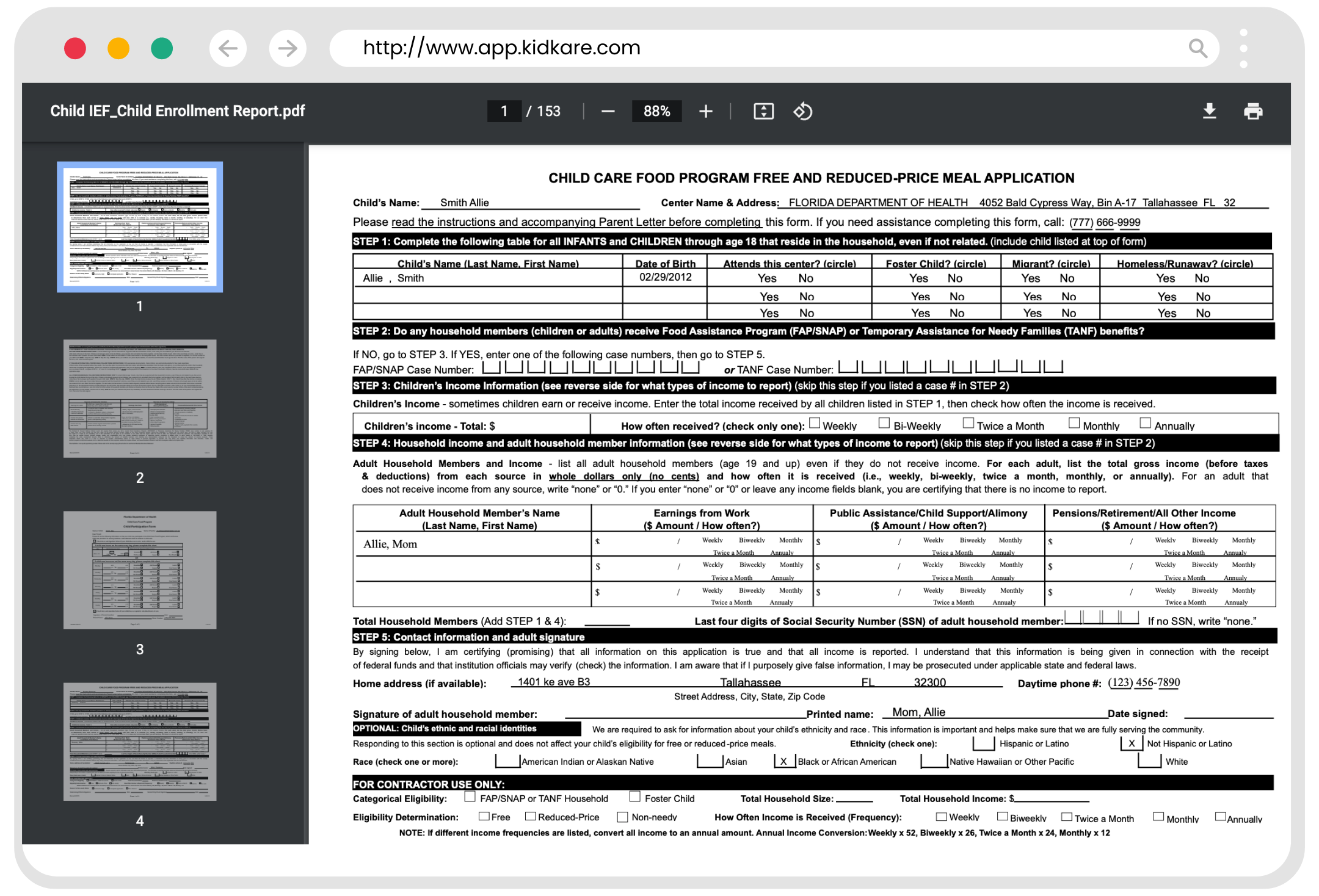Print the PDF document
The image size is (1319, 896).
1253,111
